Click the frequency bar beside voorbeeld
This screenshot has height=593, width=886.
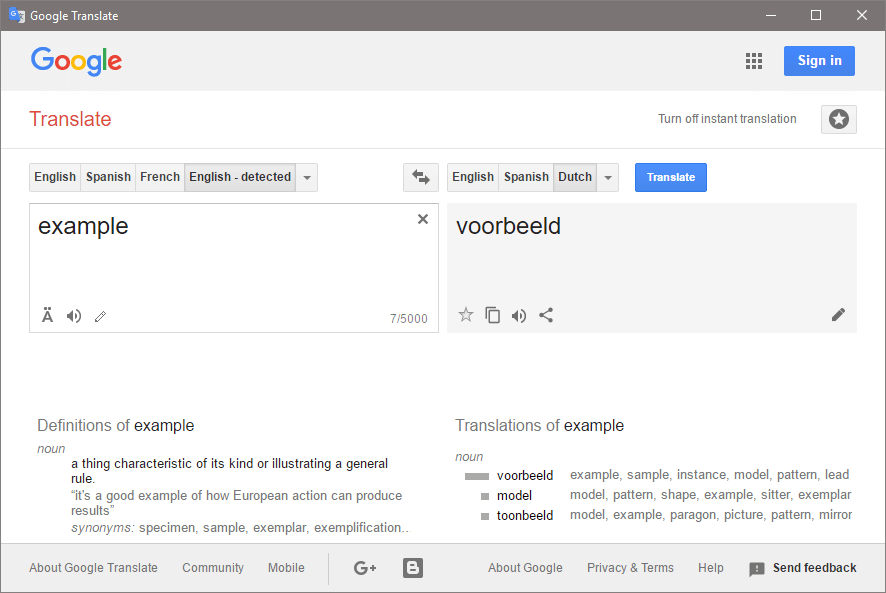pyautogui.click(x=477, y=477)
